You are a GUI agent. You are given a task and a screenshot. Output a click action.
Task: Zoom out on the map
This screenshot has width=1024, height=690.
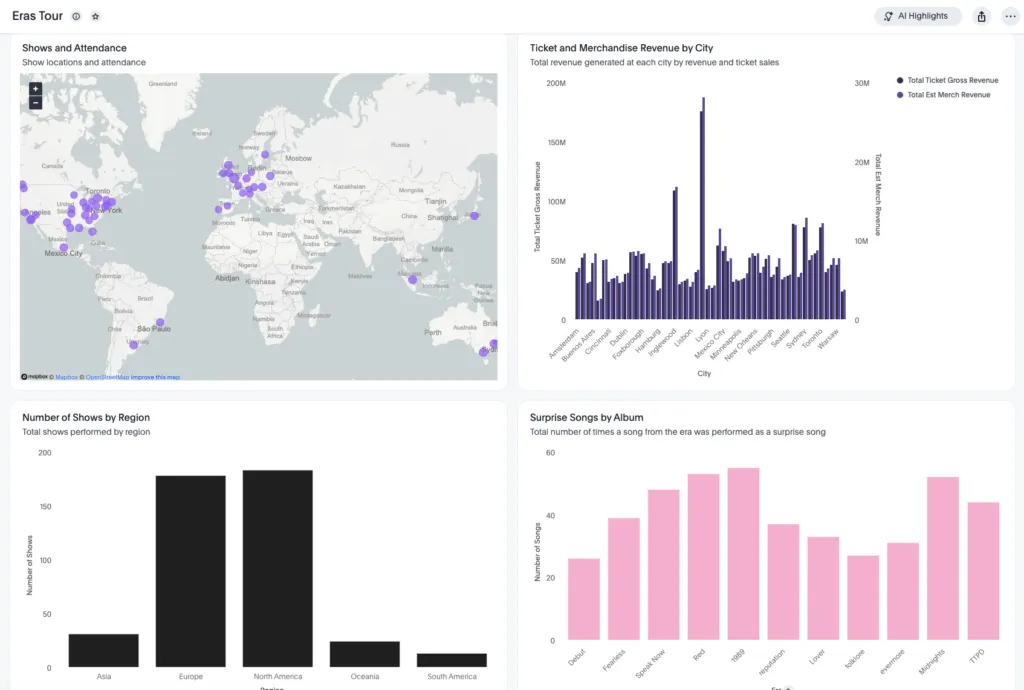(35, 102)
